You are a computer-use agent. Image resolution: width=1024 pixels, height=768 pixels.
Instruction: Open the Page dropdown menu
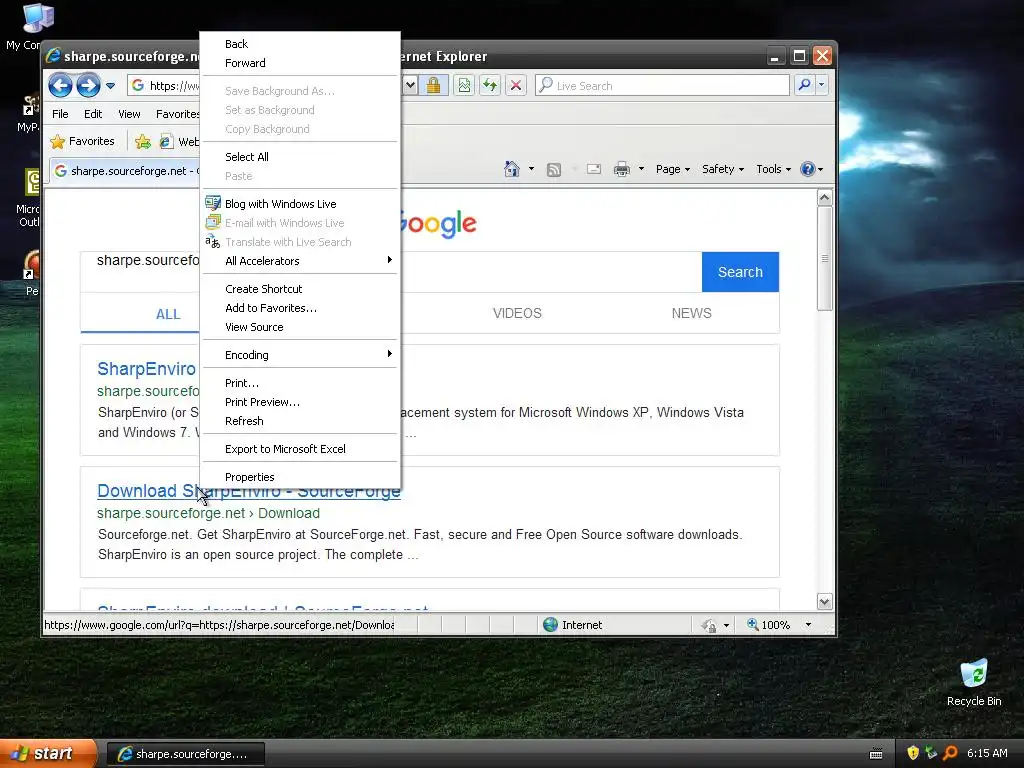point(673,169)
